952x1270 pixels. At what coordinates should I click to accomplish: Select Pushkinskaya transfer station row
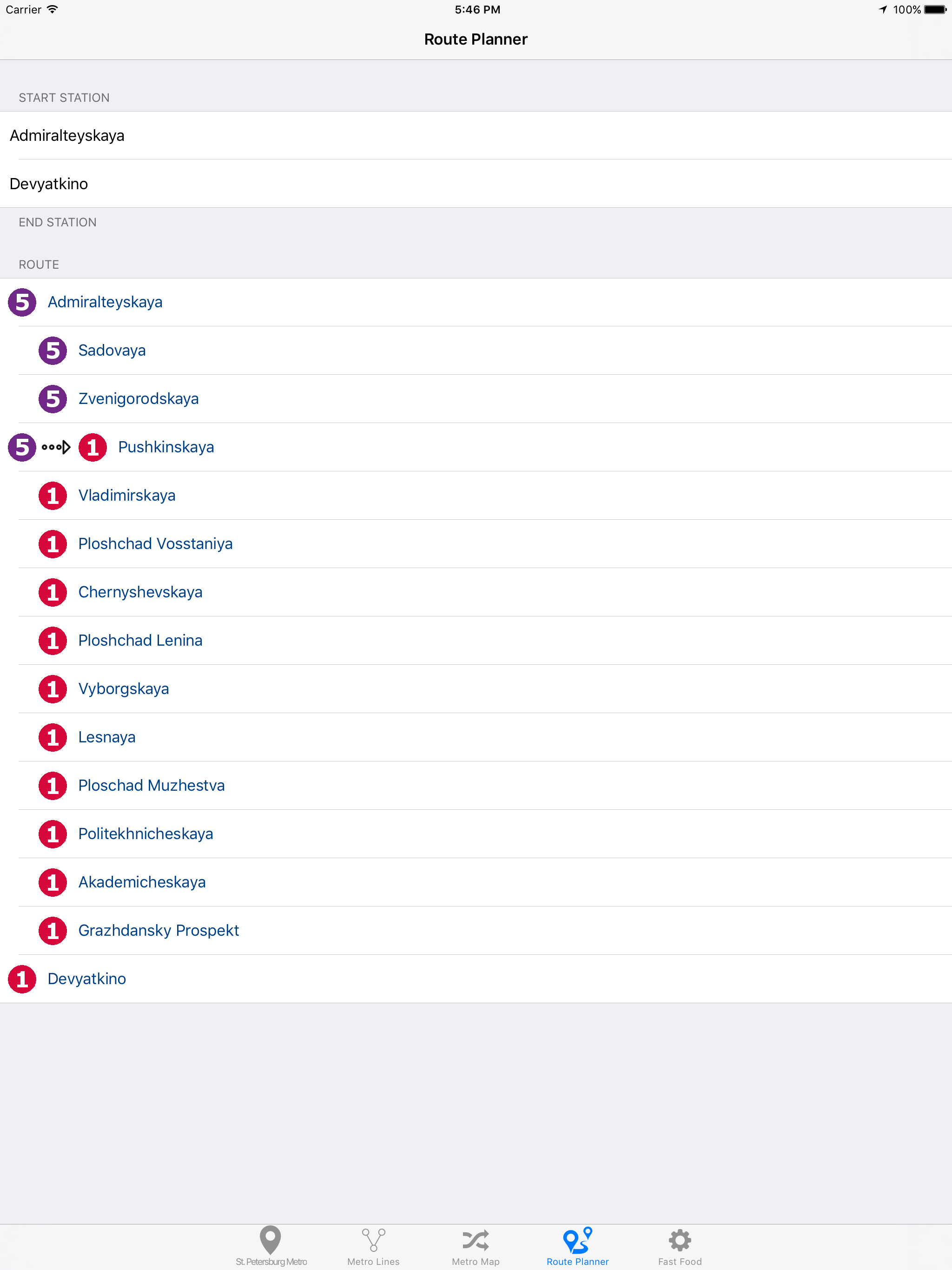(x=476, y=447)
